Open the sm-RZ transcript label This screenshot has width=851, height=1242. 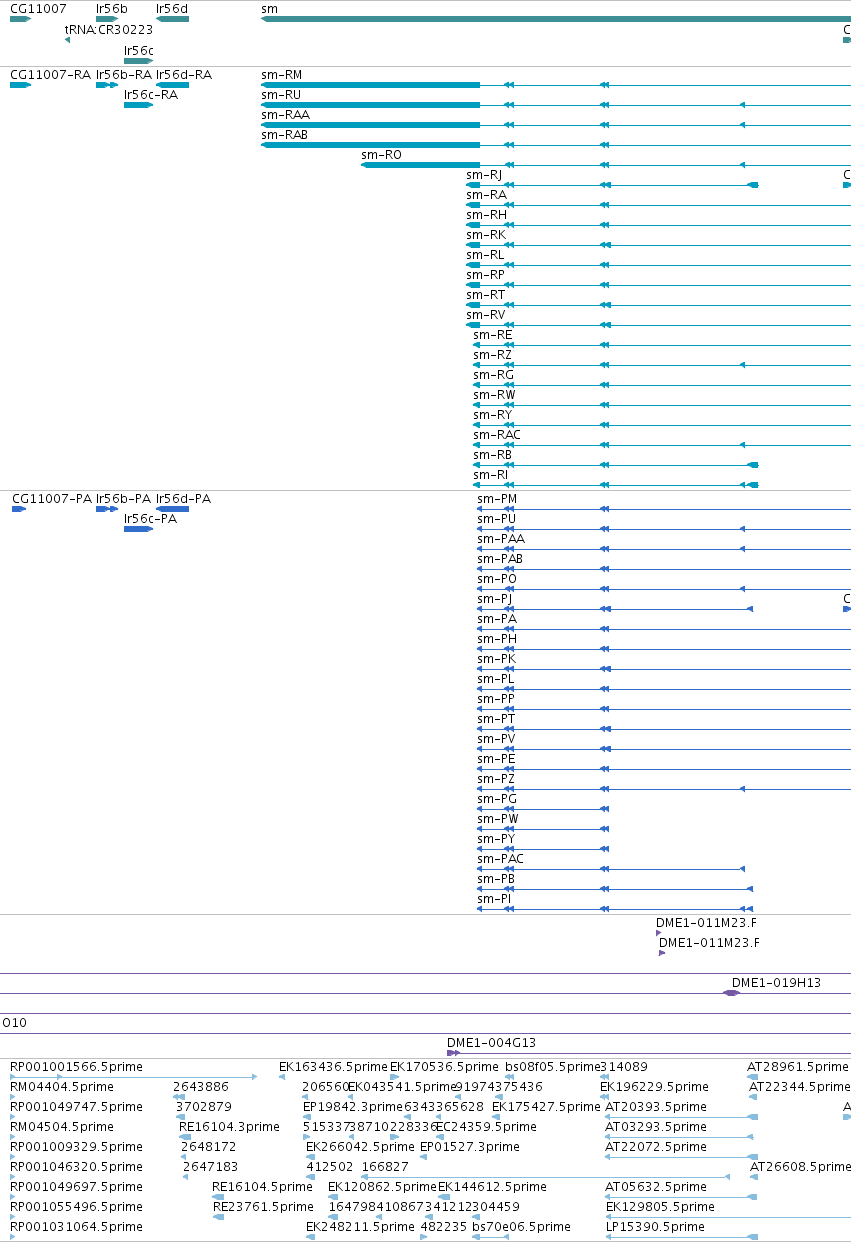tap(492, 355)
